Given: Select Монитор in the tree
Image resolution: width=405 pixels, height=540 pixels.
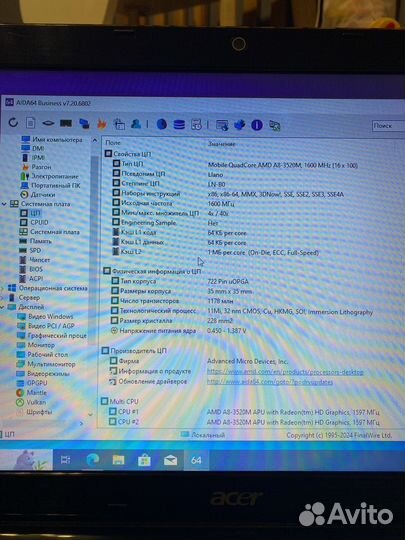Looking at the screenshot, I should (41, 345).
